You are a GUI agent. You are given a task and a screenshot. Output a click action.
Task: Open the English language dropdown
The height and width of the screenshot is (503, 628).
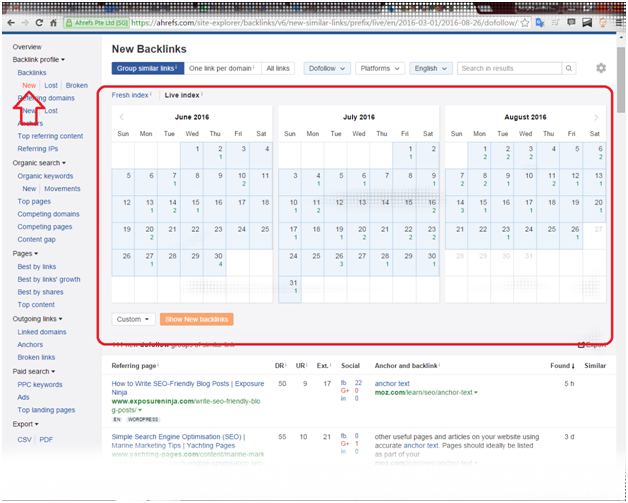(431, 68)
